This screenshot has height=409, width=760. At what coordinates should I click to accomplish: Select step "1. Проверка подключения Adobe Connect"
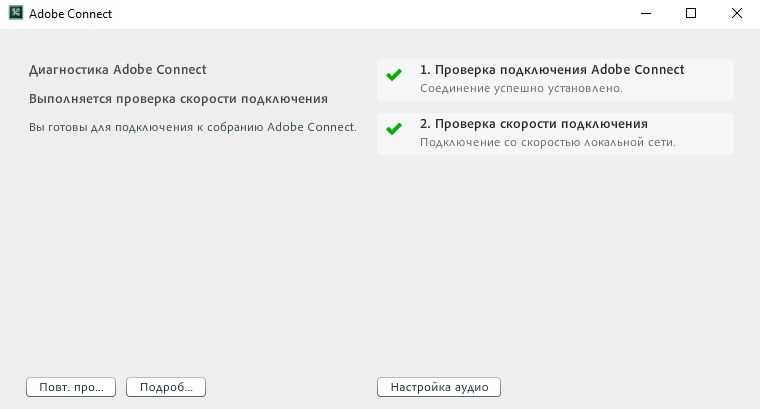(552, 70)
